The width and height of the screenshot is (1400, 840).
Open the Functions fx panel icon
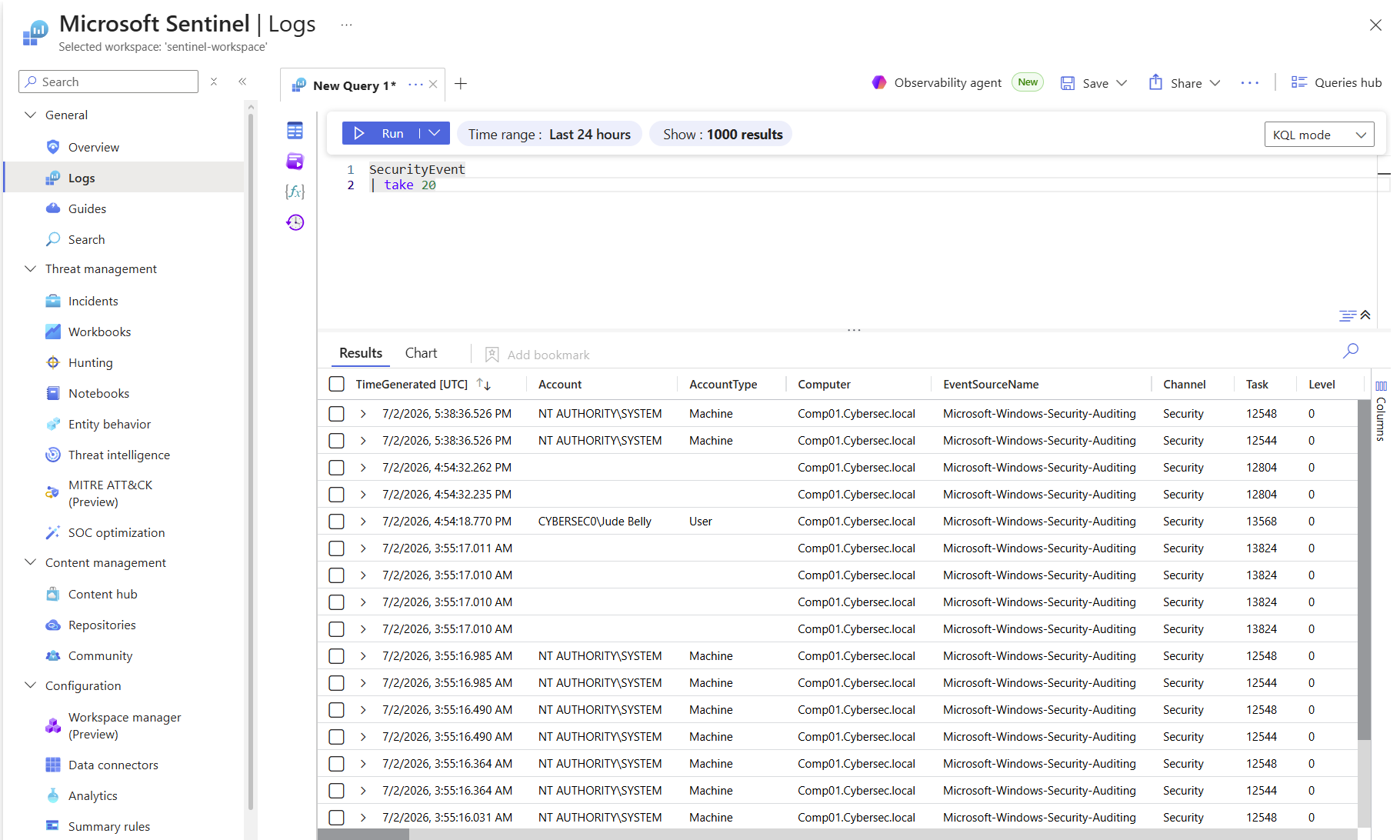pyautogui.click(x=295, y=192)
